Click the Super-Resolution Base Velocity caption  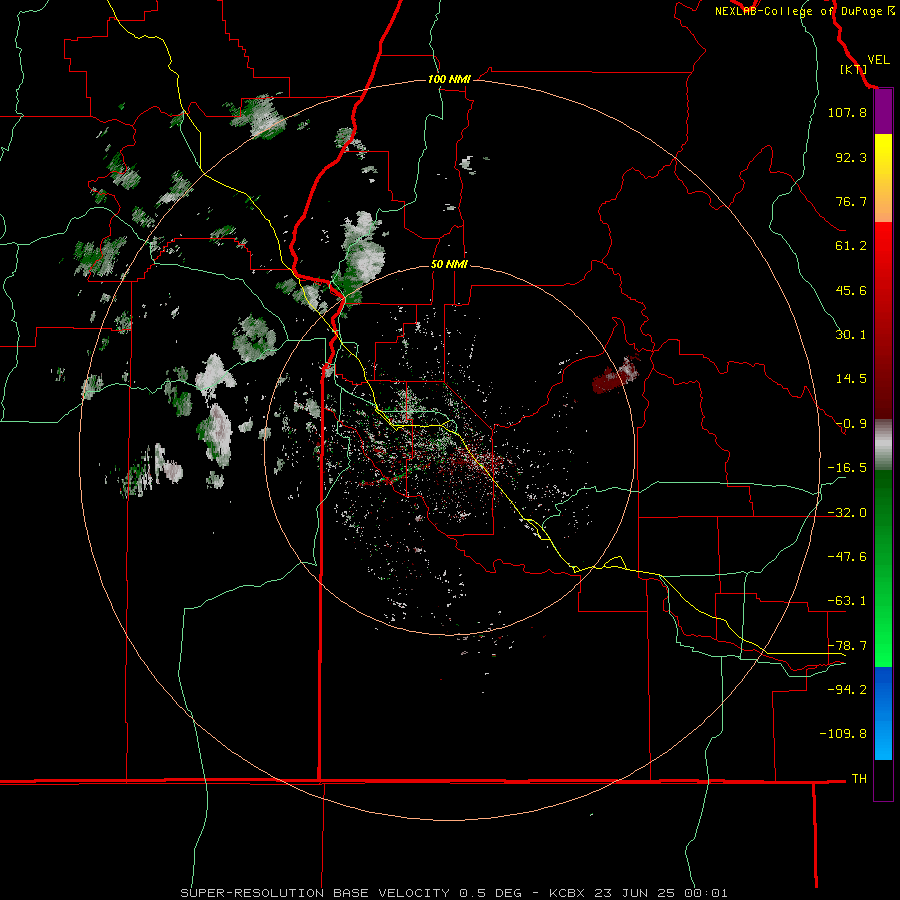[454, 893]
